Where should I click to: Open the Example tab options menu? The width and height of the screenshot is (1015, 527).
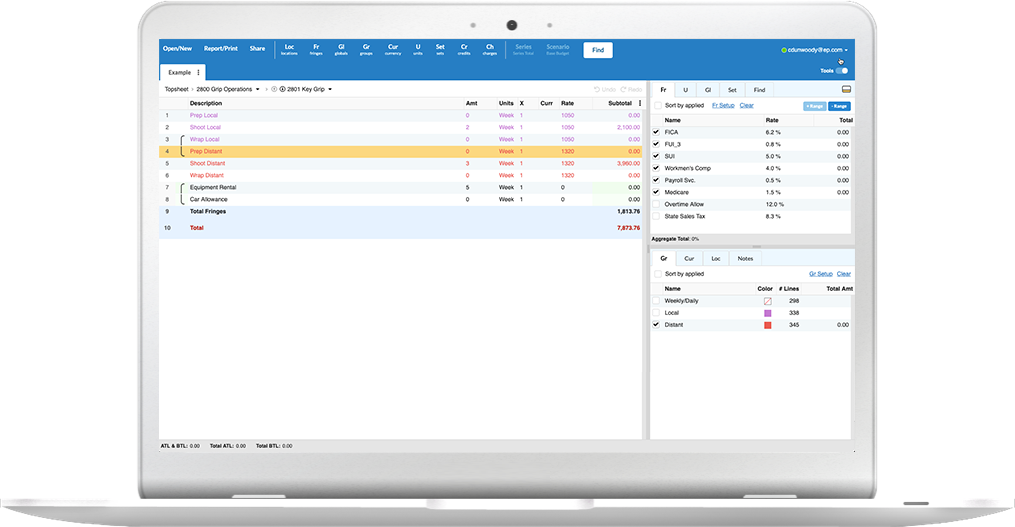(198, 73)
